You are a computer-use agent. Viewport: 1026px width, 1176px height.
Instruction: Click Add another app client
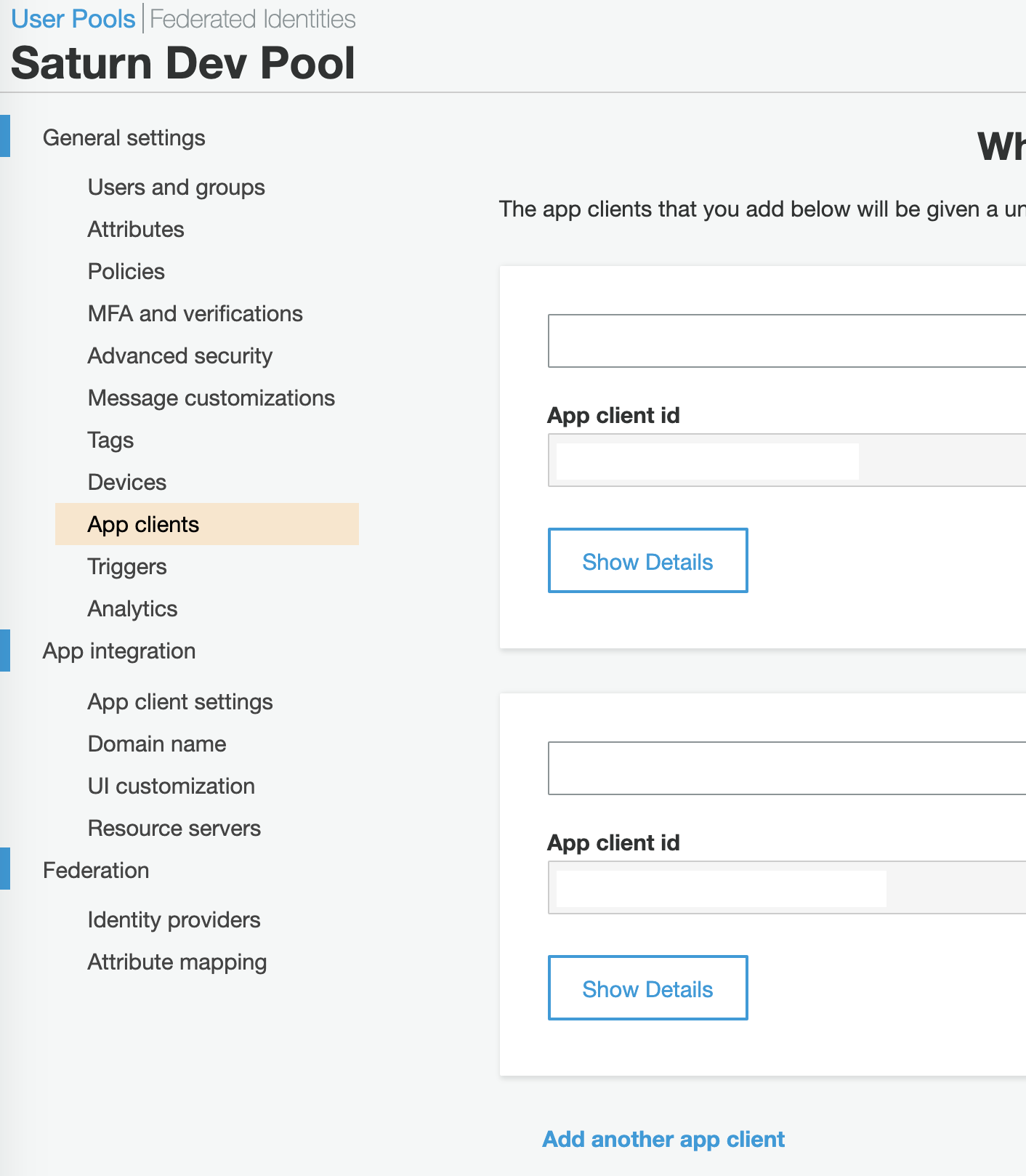(663, 1139)
